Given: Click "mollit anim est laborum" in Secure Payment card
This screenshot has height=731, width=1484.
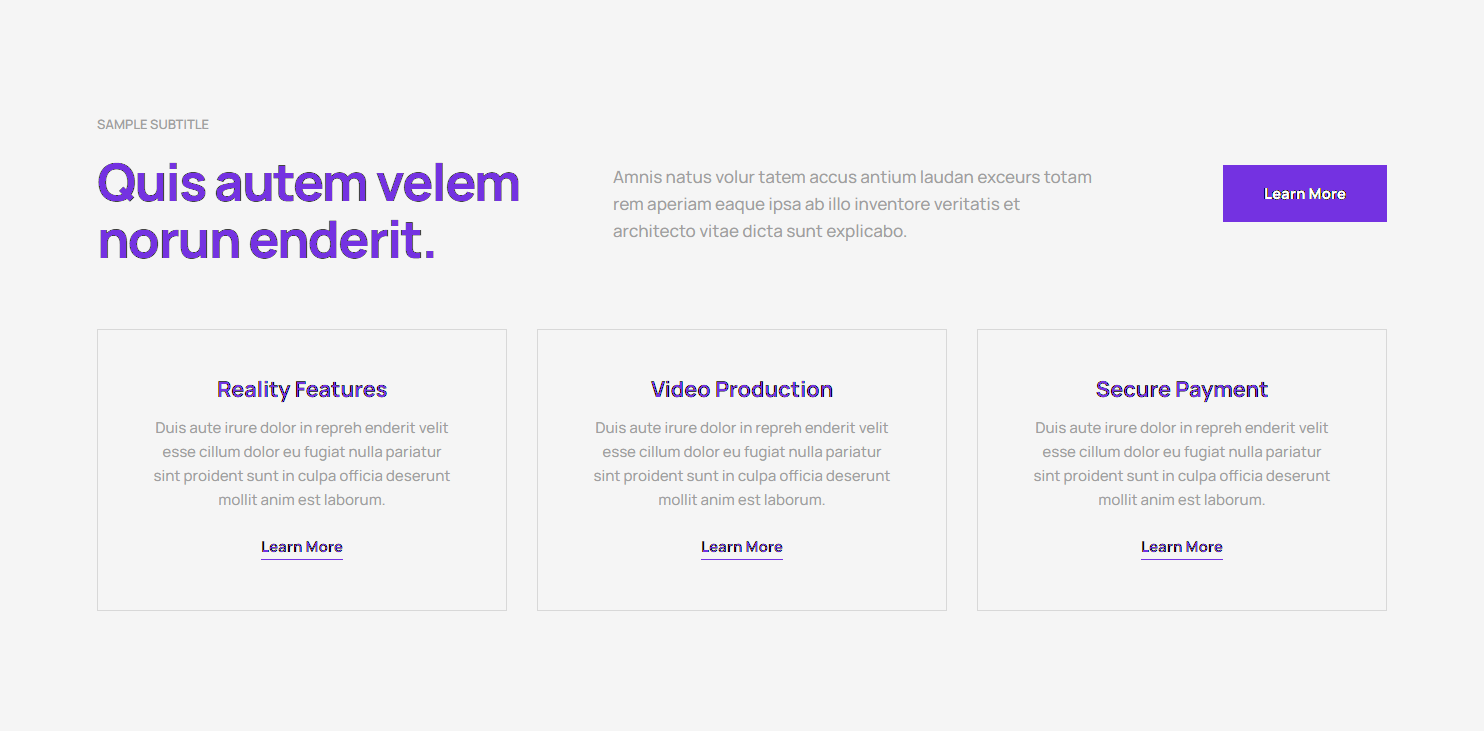Looking at the screenshot, I should pos(1181,500).
